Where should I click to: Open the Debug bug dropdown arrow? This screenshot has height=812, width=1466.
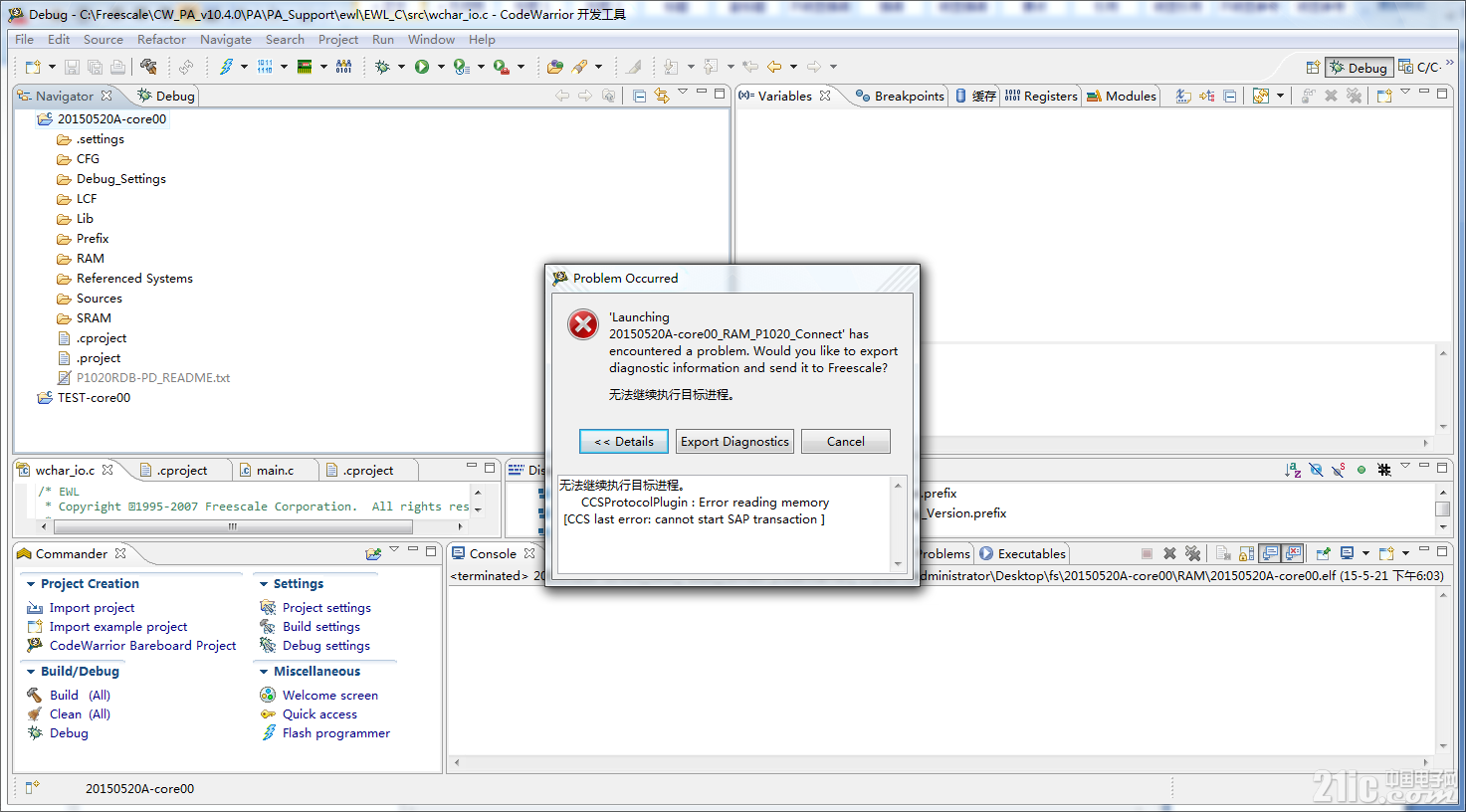(x=401, y=67)
